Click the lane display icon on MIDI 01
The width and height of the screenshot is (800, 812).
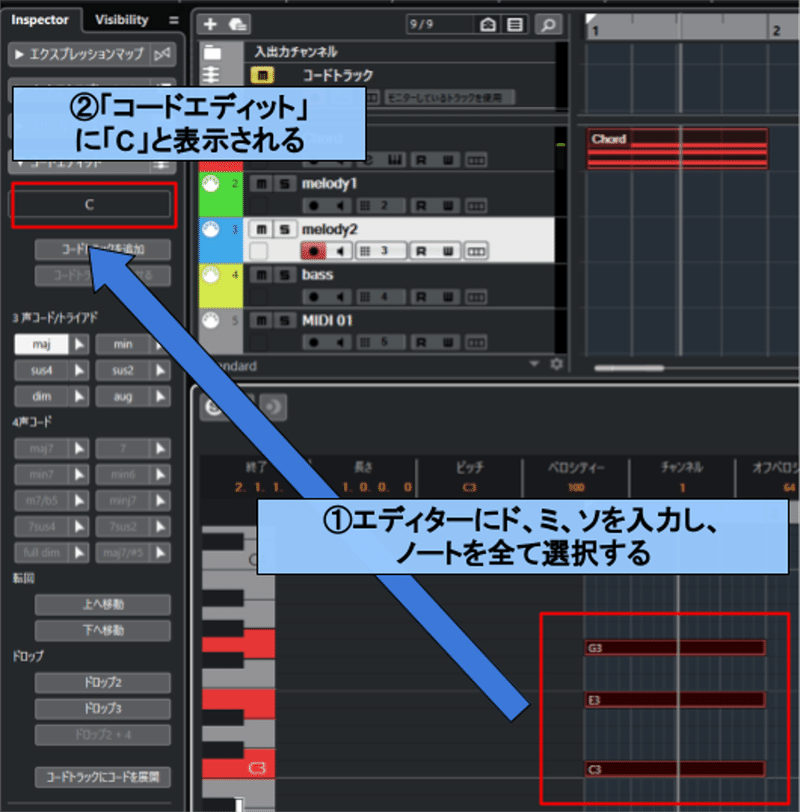[476, 342]
